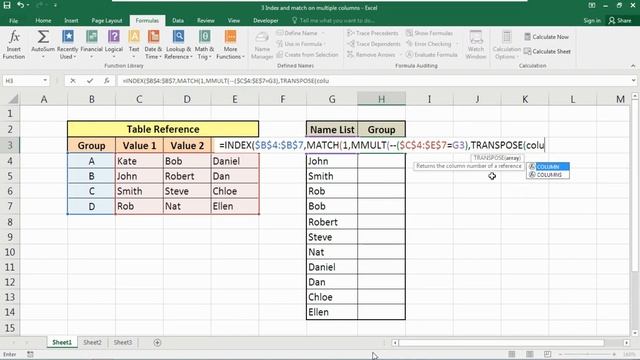The height and width of the screenshot is (360, 640).
Task: Select COLUMN from autocomplete list
Action: pyautogui.click(x=548, y=167)
